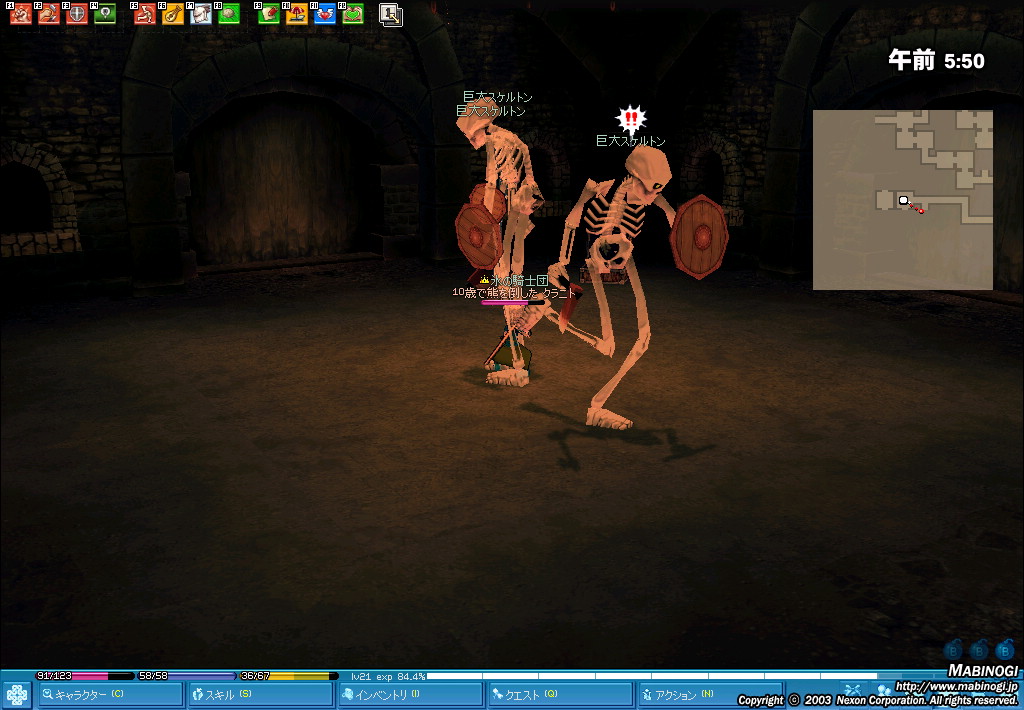Use the F6 lute instrument skill

pos(172,14)
